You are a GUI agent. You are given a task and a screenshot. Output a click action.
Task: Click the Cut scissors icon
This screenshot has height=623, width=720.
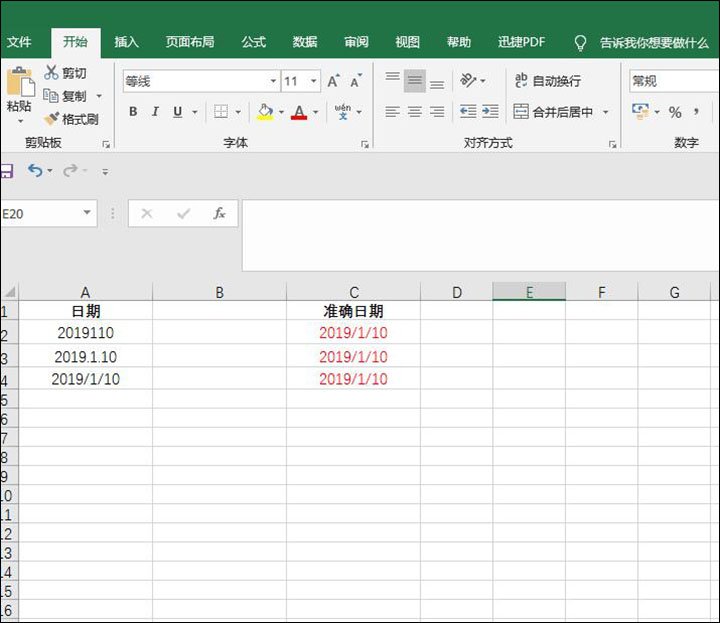coord(51,73)
